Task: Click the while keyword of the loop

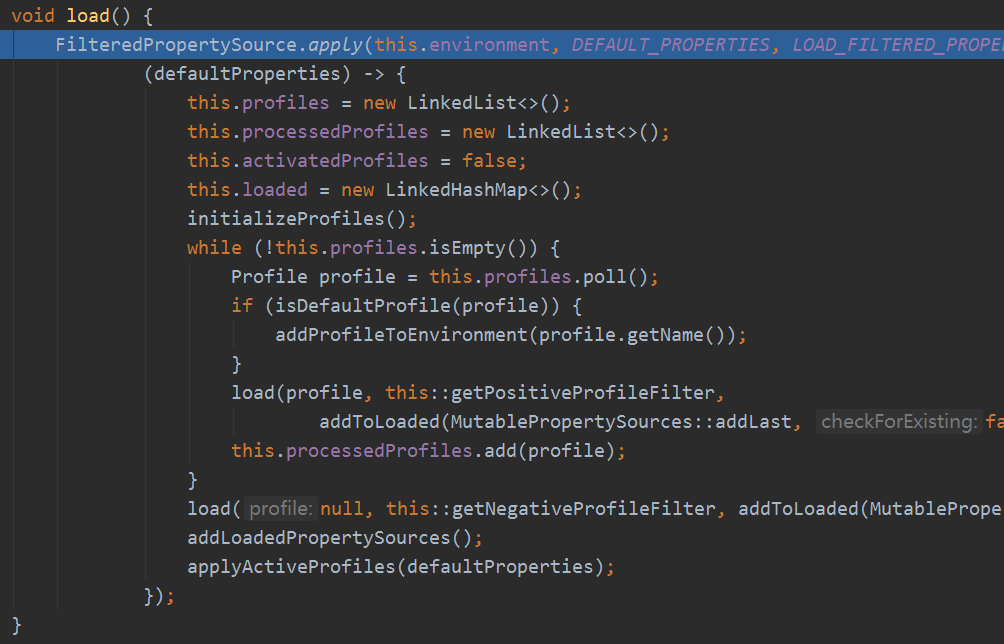Action: click(x=215, y=248)
